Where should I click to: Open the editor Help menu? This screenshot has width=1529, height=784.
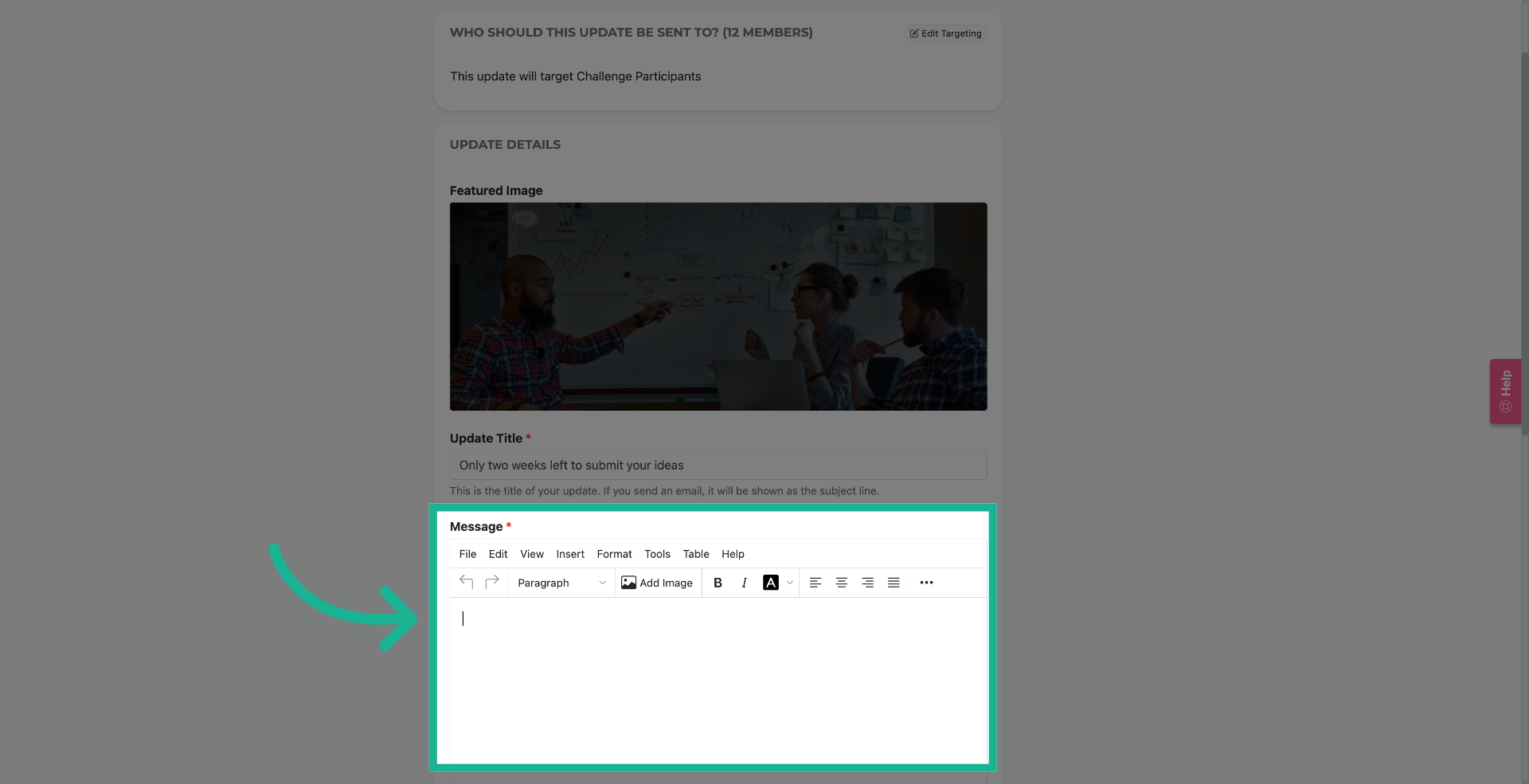click(733, 554)
